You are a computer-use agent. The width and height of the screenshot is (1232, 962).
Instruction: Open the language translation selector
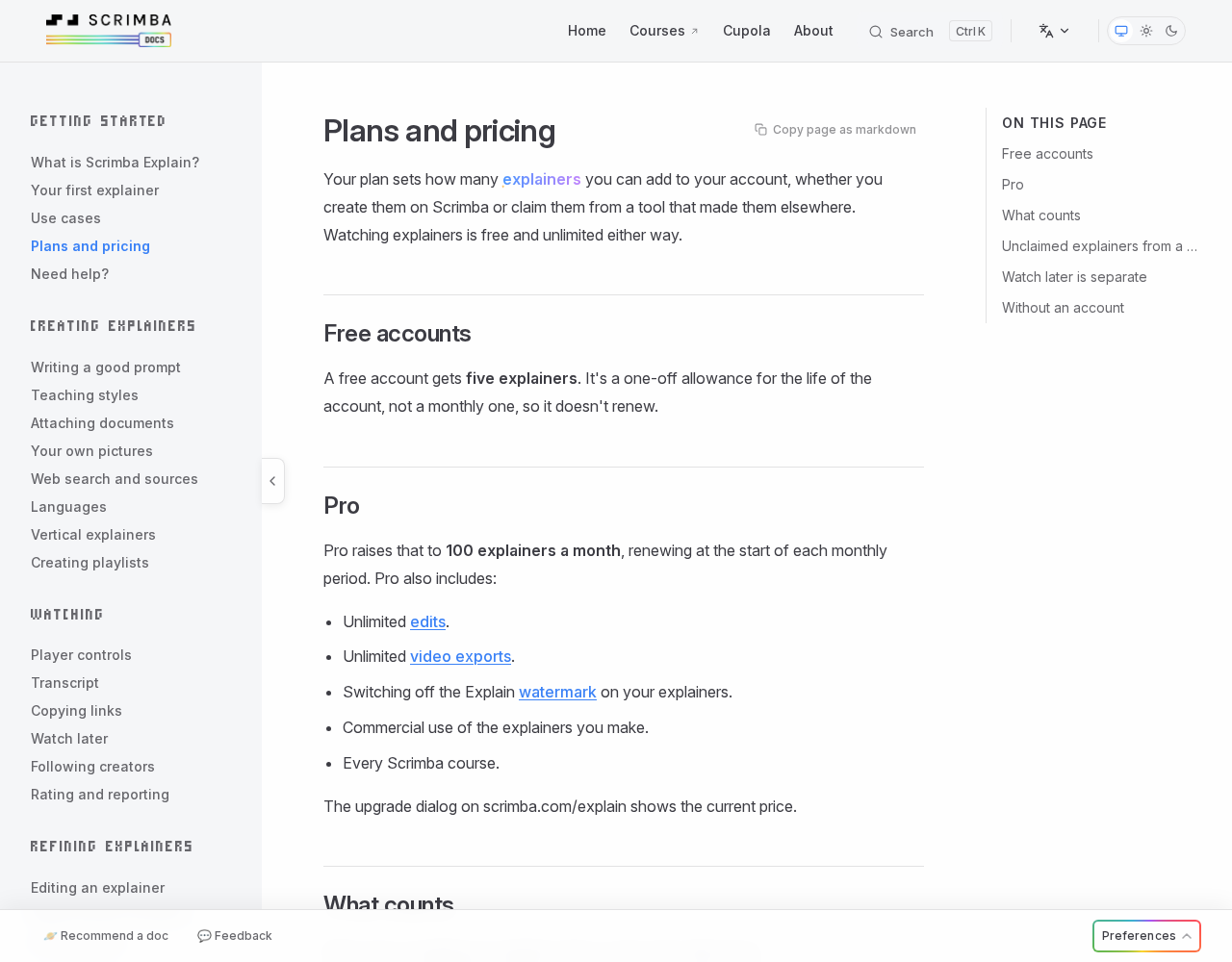pos(1054,31)
